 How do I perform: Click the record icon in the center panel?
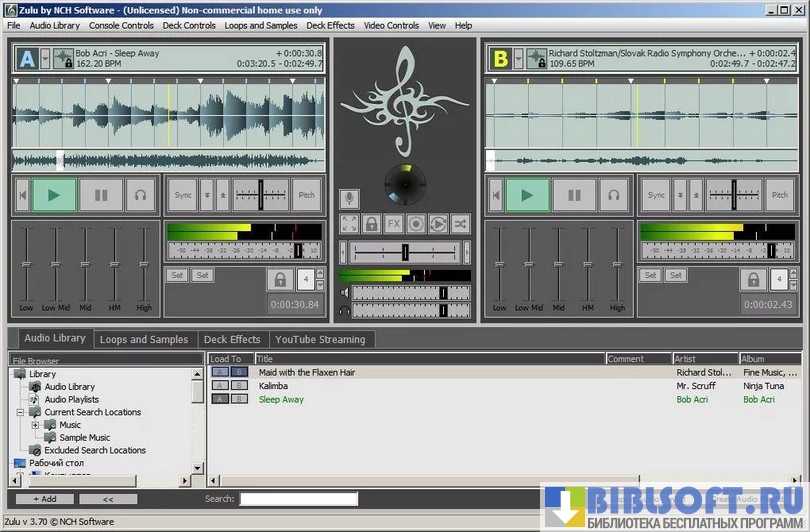click(416, 224)
